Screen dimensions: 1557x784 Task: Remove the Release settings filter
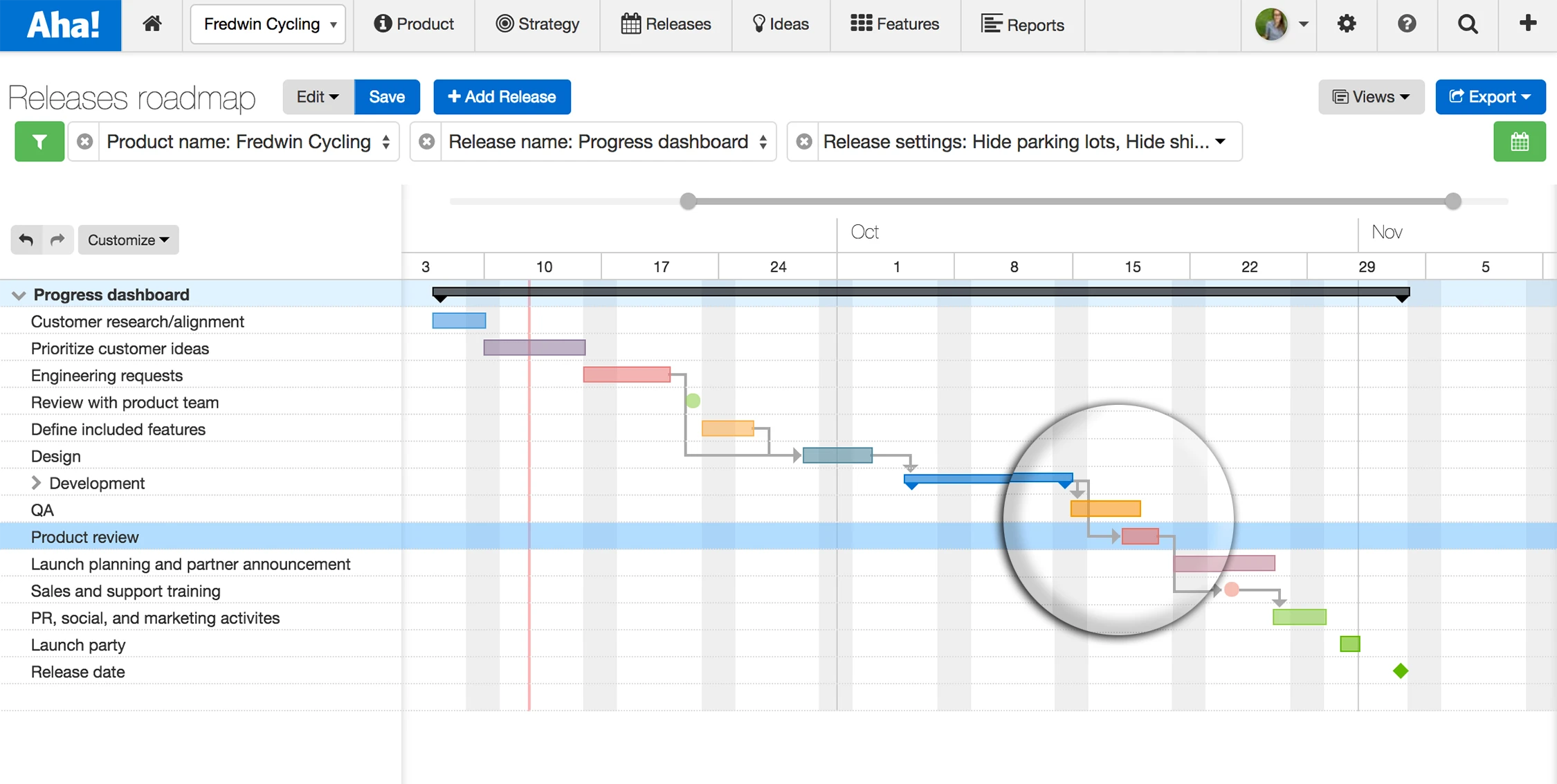pyautogui.click(x=803, y=142)
